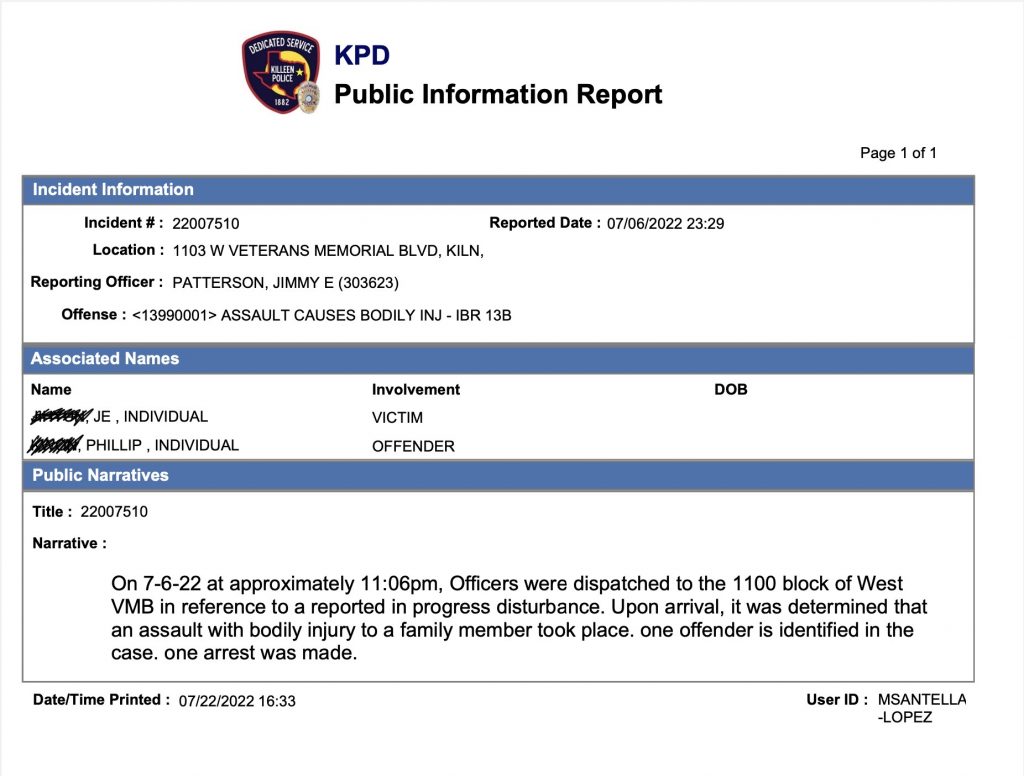
Task: Click the Public Information Report title
Action: pos(497,95)
